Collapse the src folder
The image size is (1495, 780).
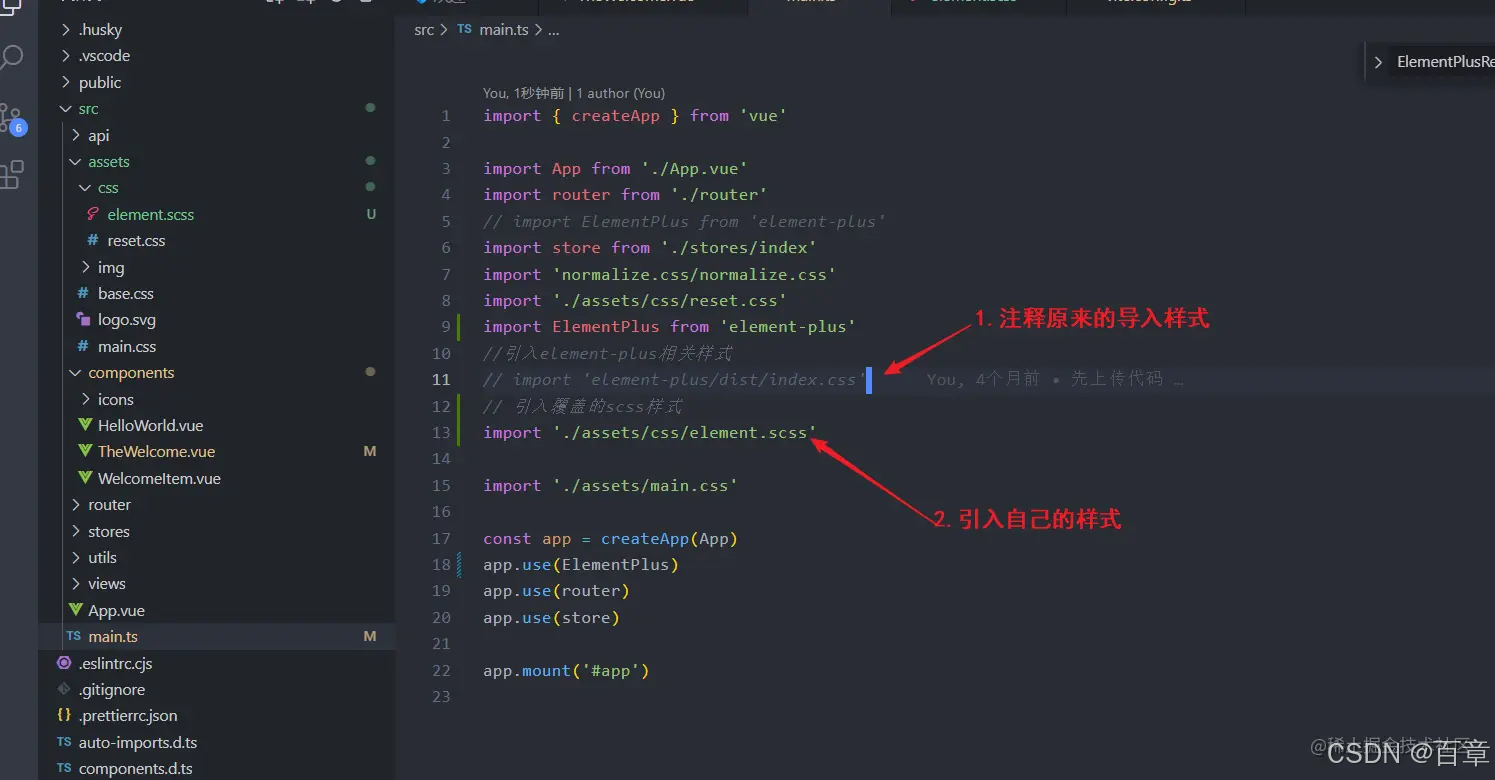[x=66, y=109]
